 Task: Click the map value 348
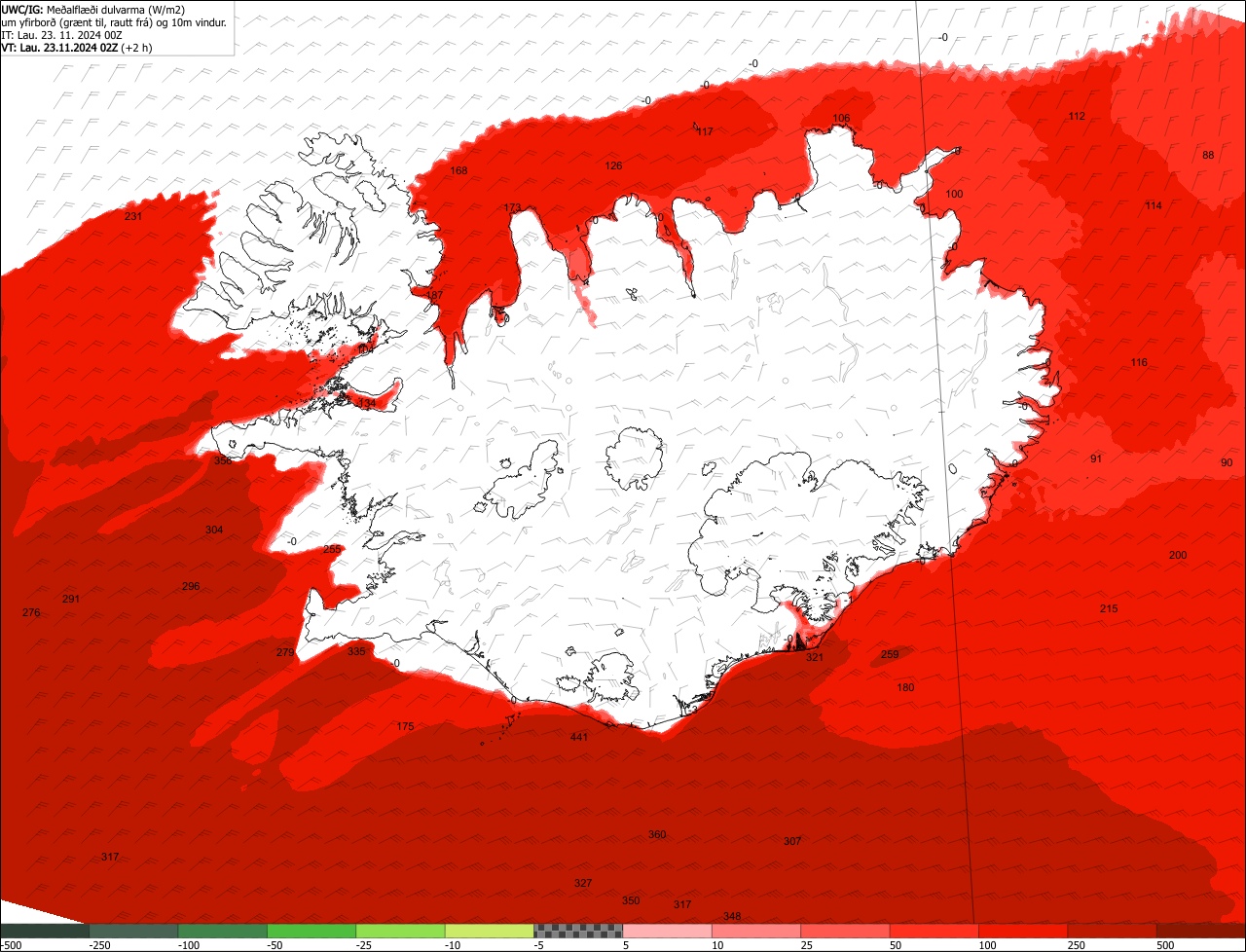tap(732, 917)
